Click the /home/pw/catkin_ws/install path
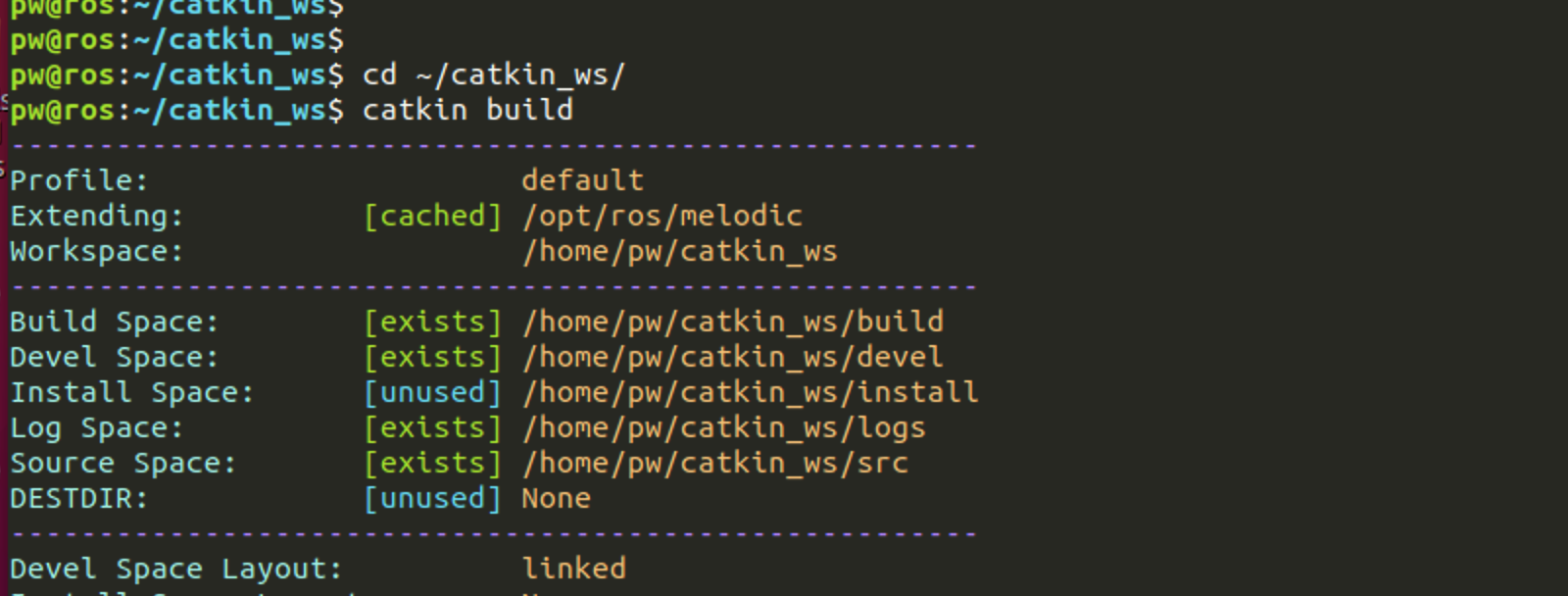This screenshot has height=596, width=1568. (751, 392)
